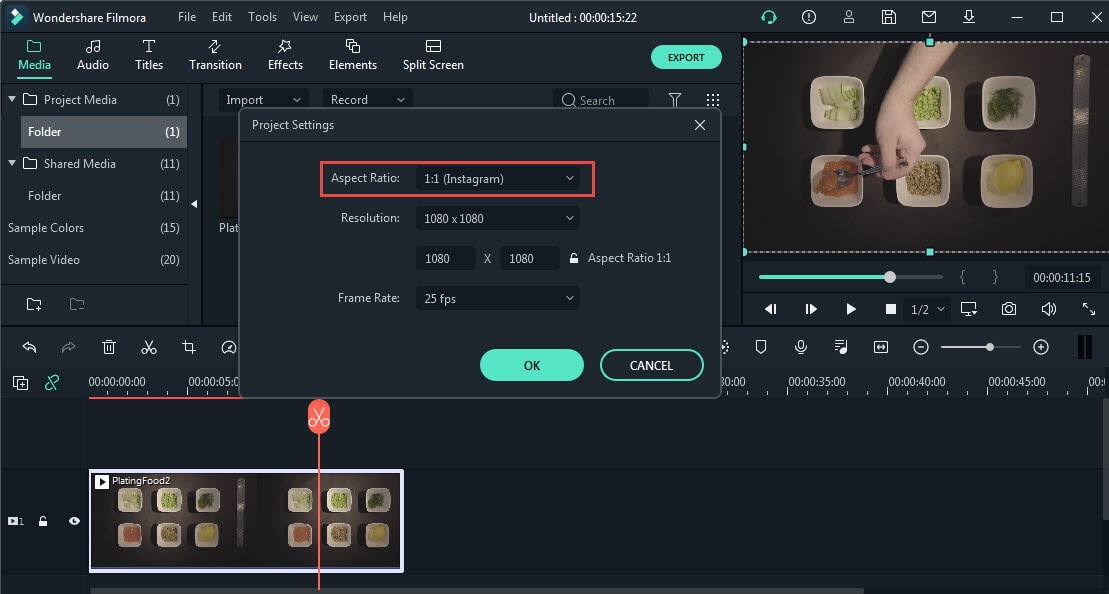Open preview render display monitor icon

(x=968, y=309)
